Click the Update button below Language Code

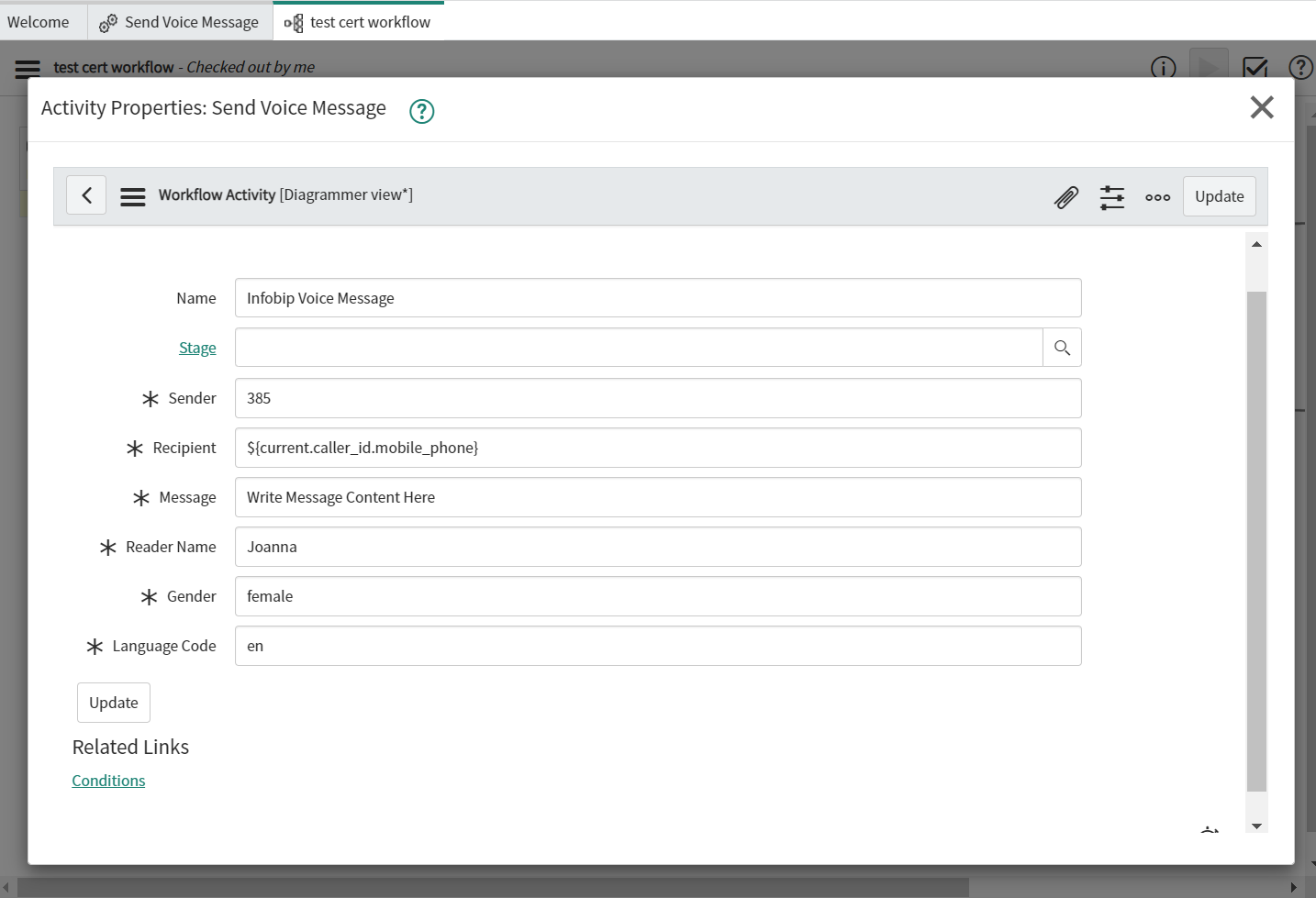pos(114,703)
